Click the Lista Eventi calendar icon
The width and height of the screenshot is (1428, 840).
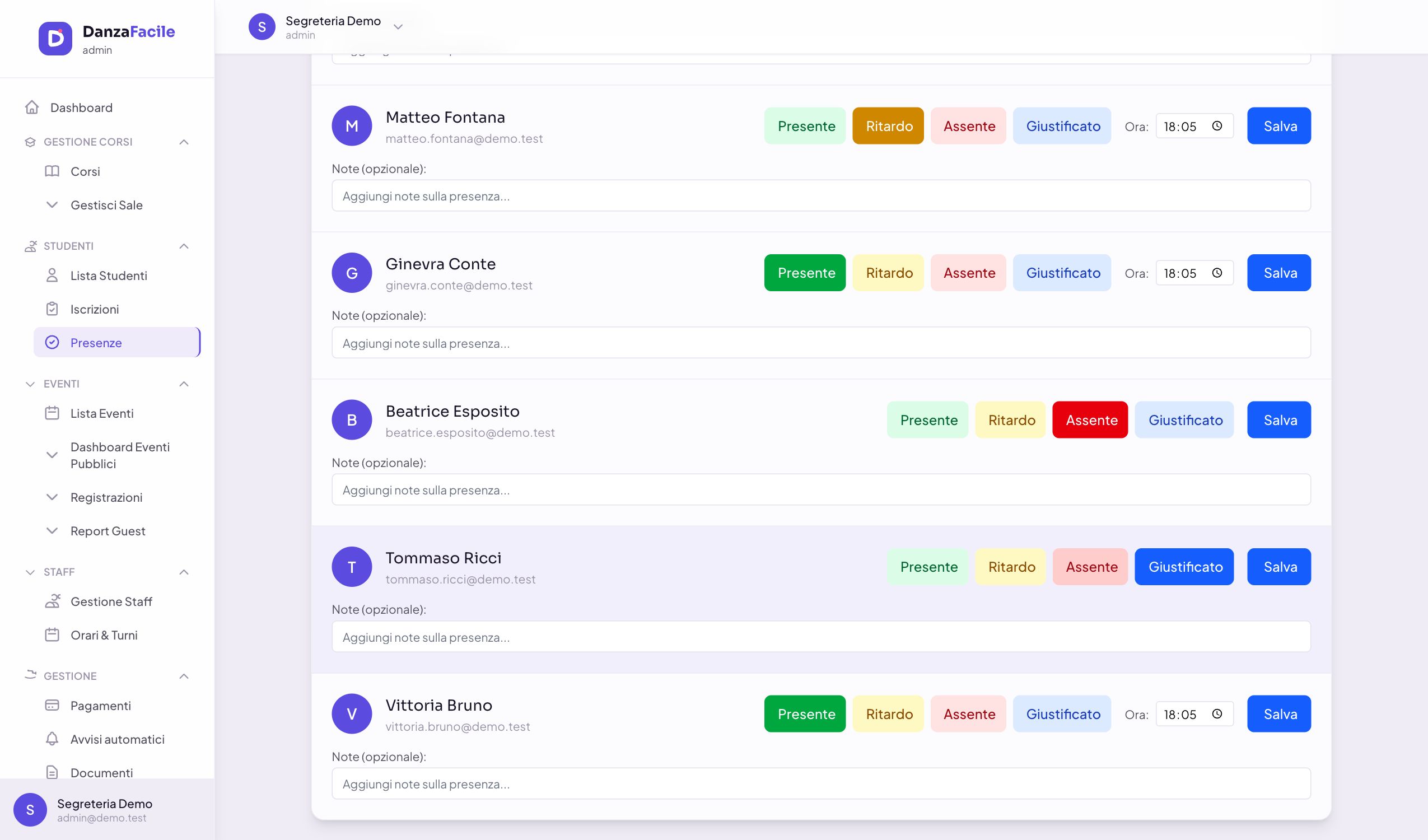[x=52, y=413]
